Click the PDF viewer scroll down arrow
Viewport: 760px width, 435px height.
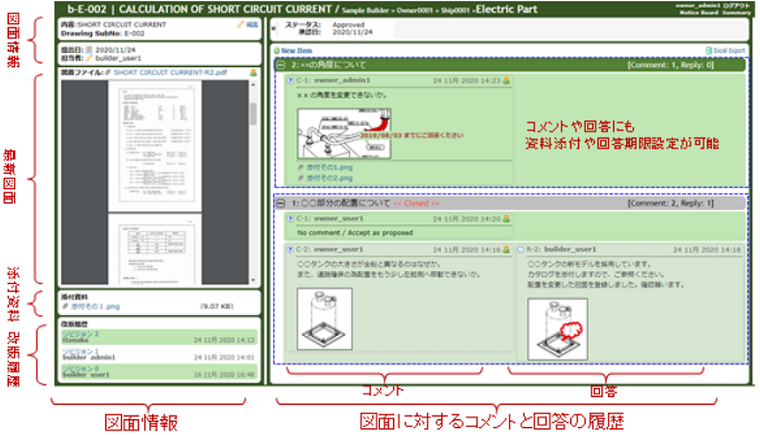(253, 280)
